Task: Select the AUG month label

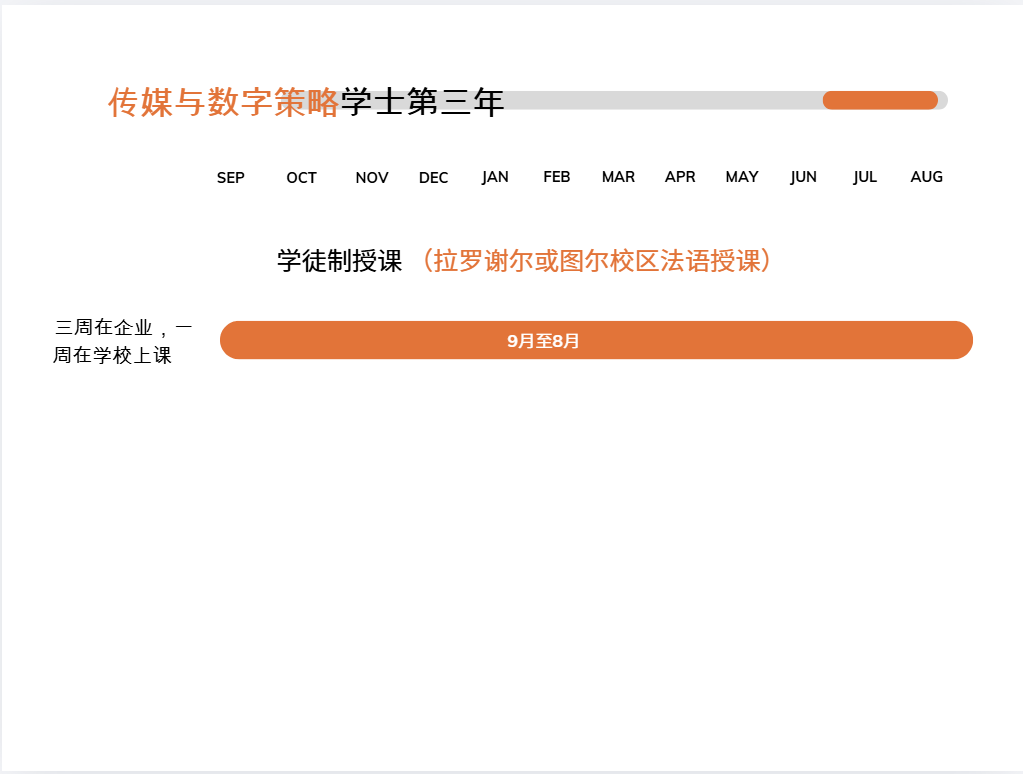Action: pos(926,177)
